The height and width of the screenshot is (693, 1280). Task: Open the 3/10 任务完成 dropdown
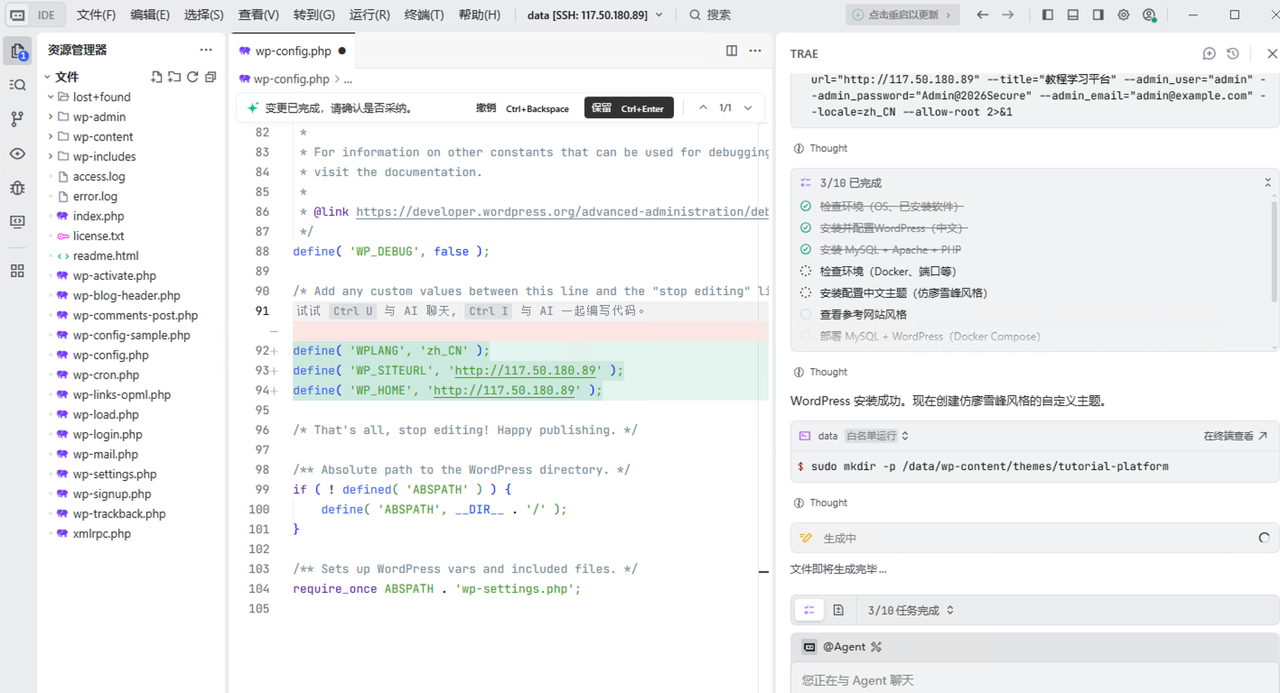910,610
